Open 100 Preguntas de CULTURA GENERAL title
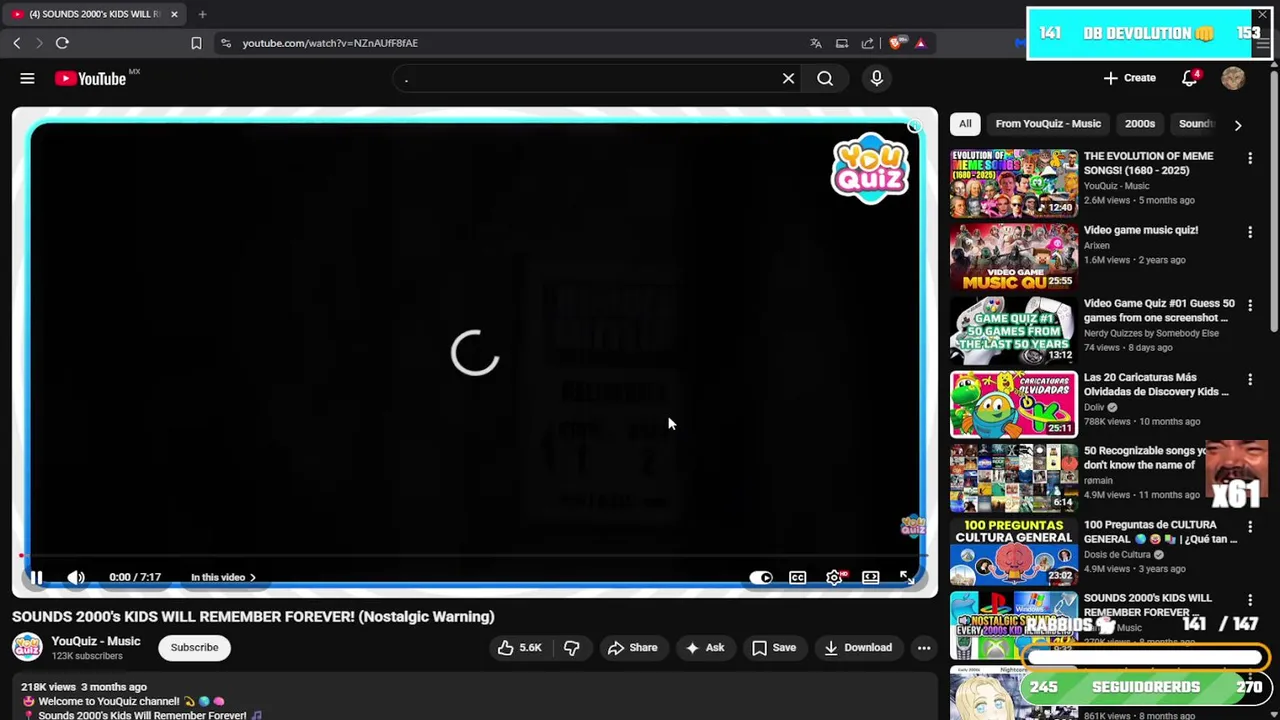Image resolution: width=1280 pixels, height=720 pixels. click(x=1160, y=531)
